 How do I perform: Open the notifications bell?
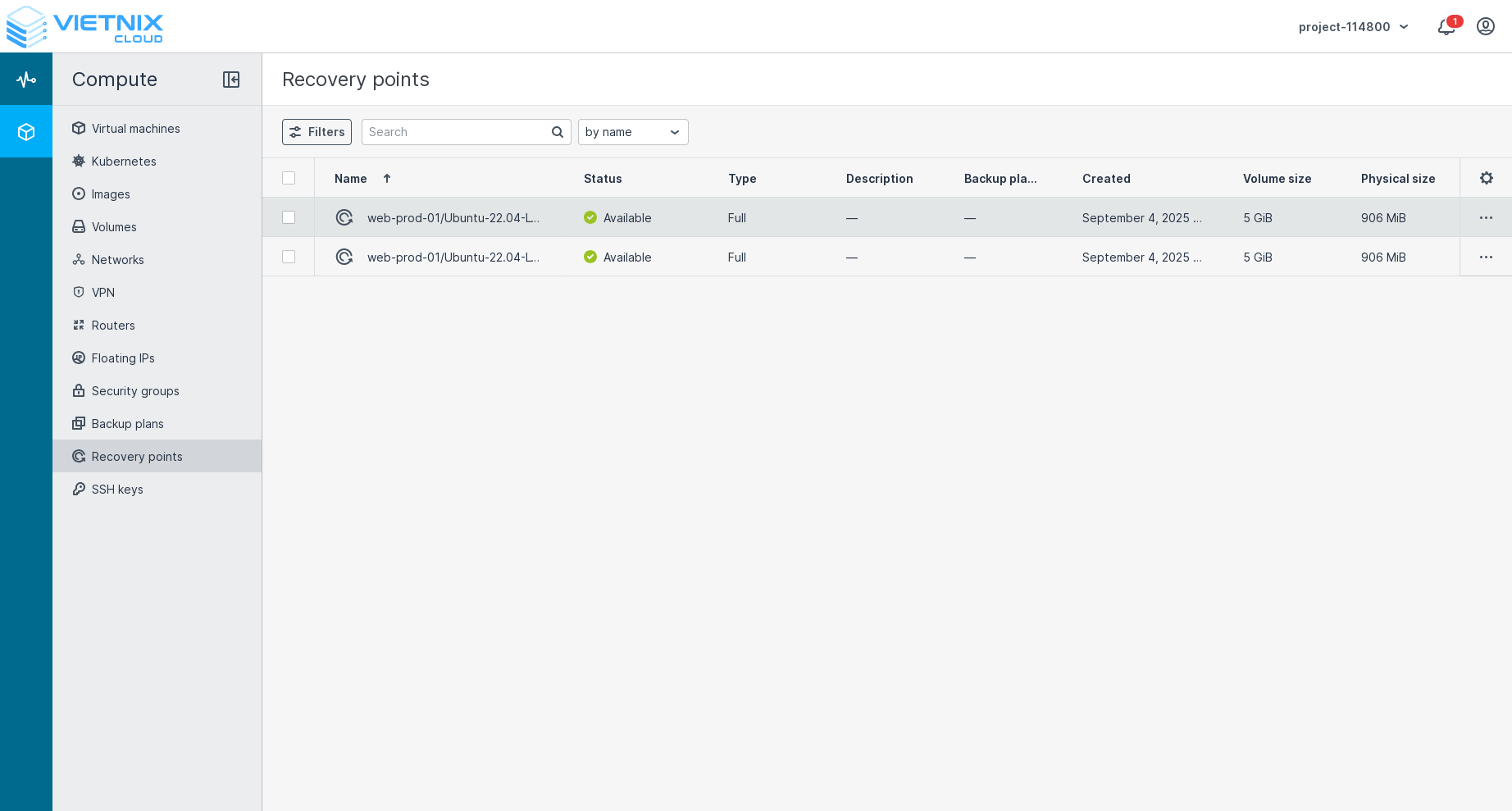(1446, 27)
